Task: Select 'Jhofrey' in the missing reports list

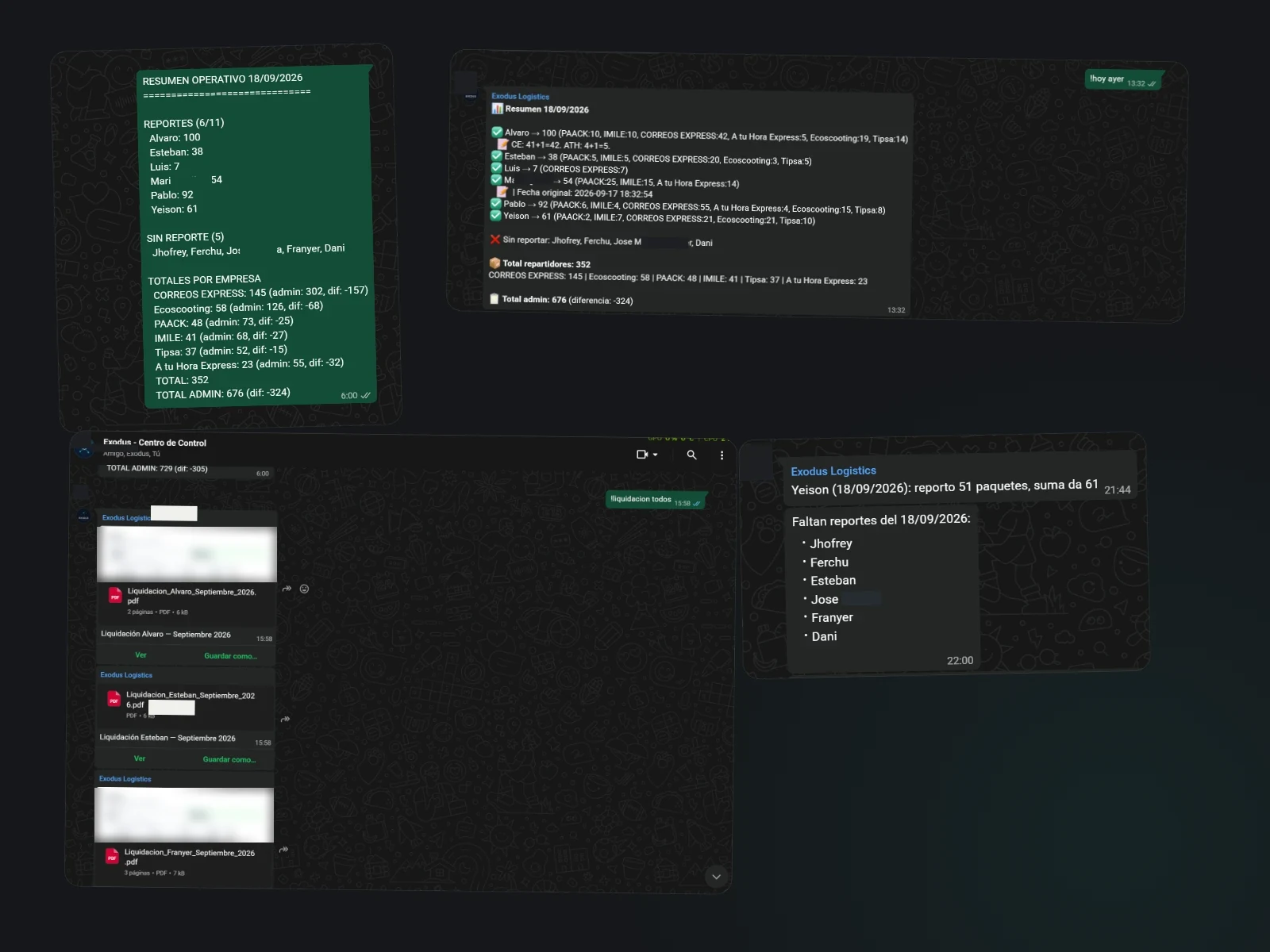Action: click(x=831, y=543)
